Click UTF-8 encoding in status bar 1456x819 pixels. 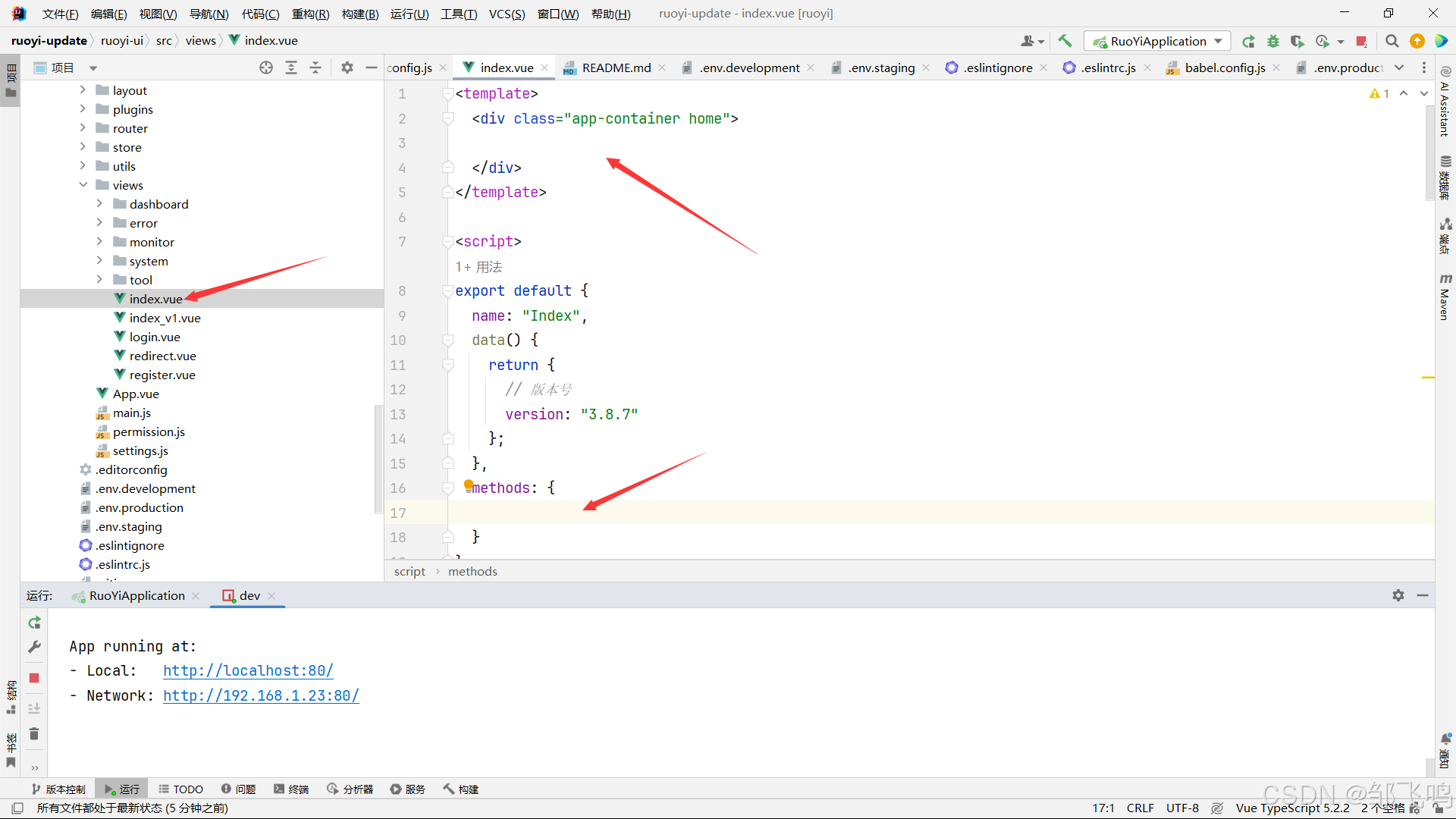(x=1182, y=808)
